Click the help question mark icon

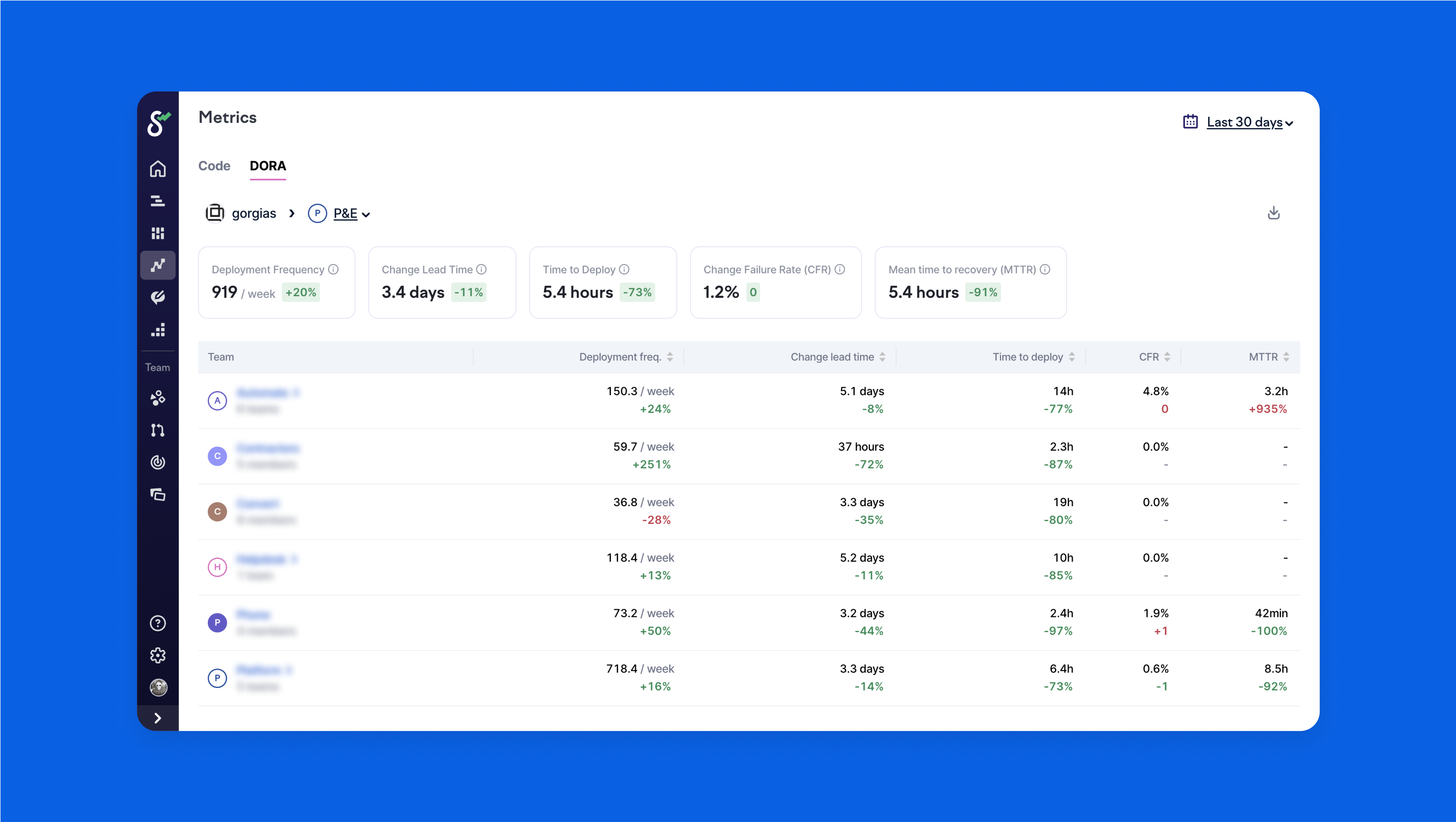[158, 623]
